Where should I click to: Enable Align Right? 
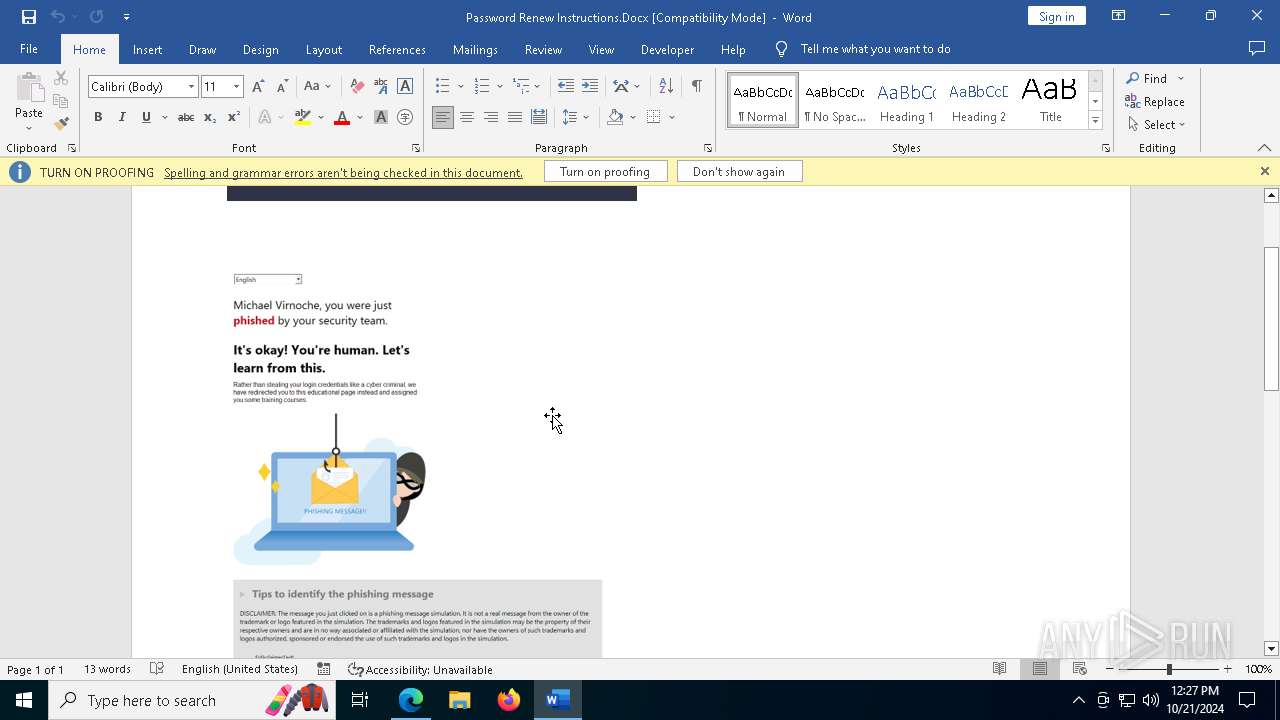tap(491, 117)
